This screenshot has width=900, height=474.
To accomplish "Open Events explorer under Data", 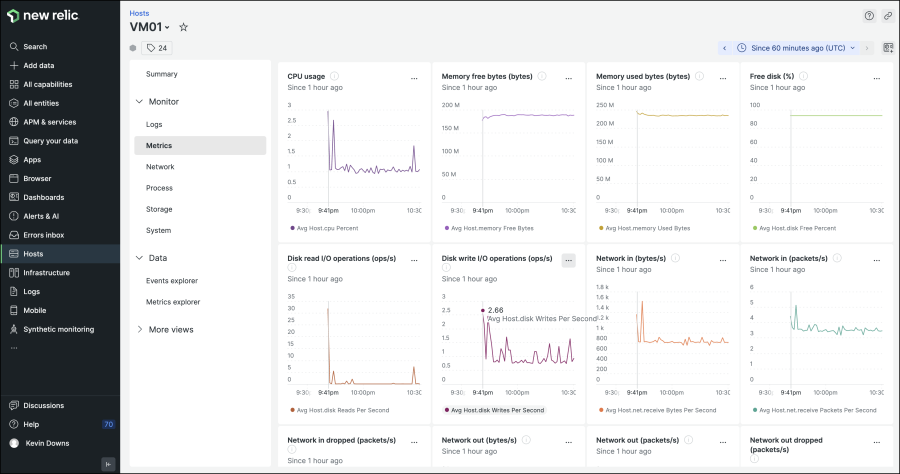I will click(x=172, y=281).
